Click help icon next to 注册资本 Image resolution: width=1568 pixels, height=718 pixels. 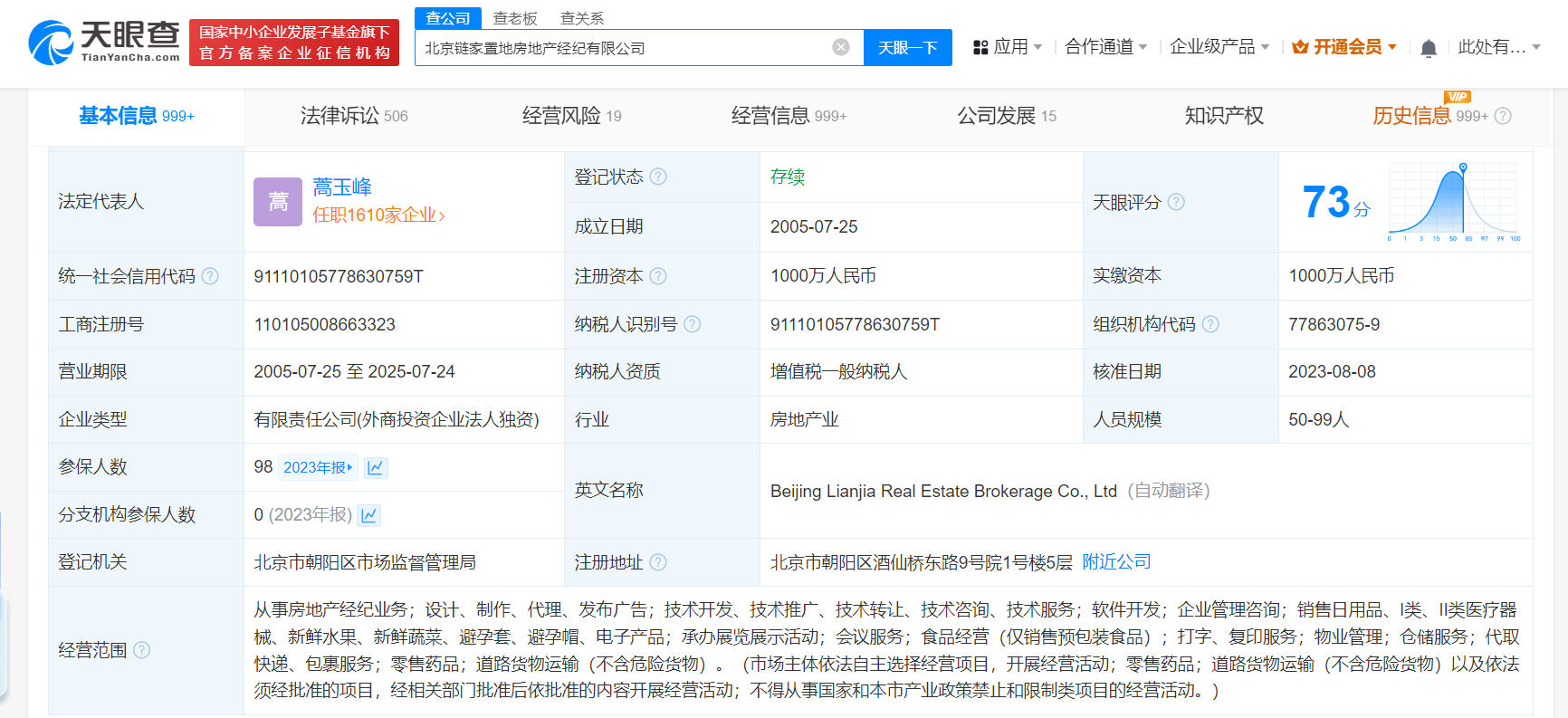coord(658,276)
